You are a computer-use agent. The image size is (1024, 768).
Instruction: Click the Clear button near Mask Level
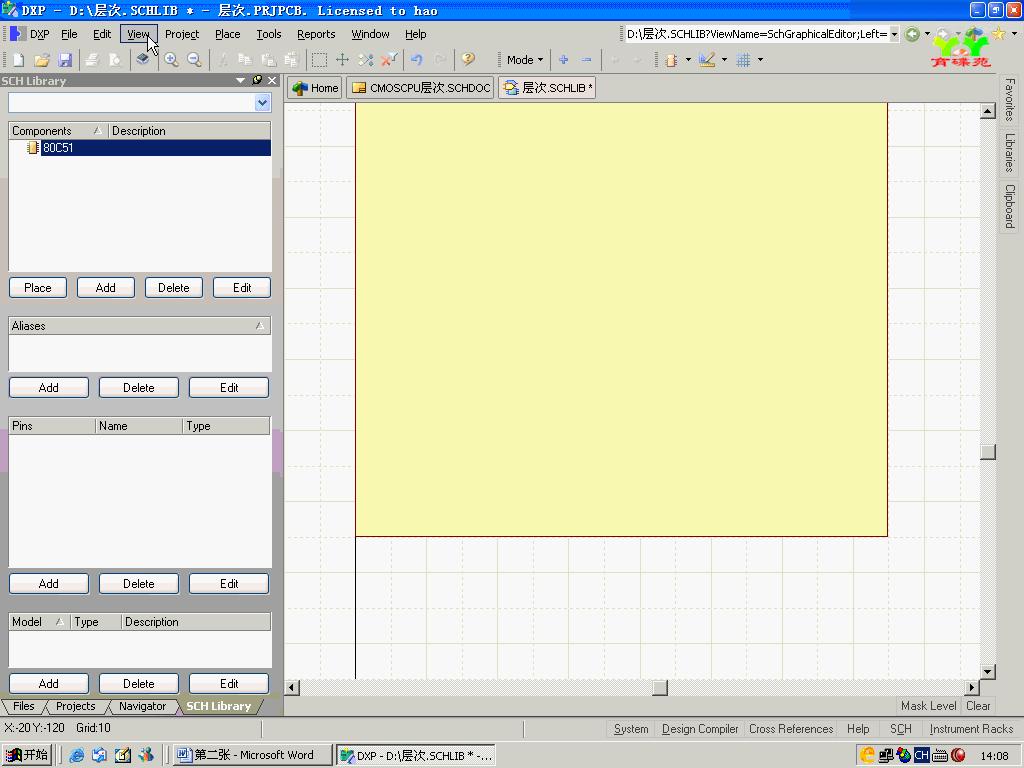[x=978, y=706]
